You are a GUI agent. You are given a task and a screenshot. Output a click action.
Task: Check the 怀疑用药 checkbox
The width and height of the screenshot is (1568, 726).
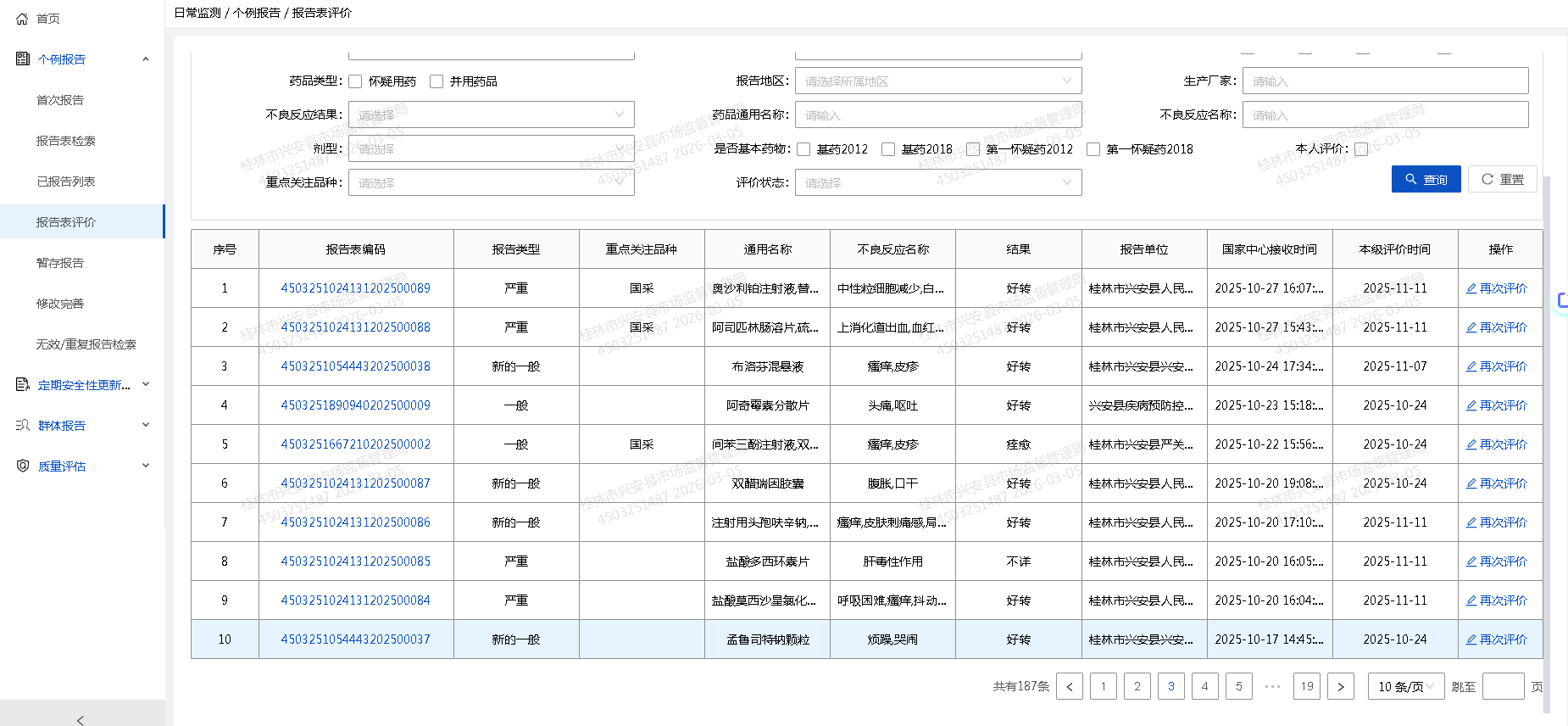click(x=356, y=81)
